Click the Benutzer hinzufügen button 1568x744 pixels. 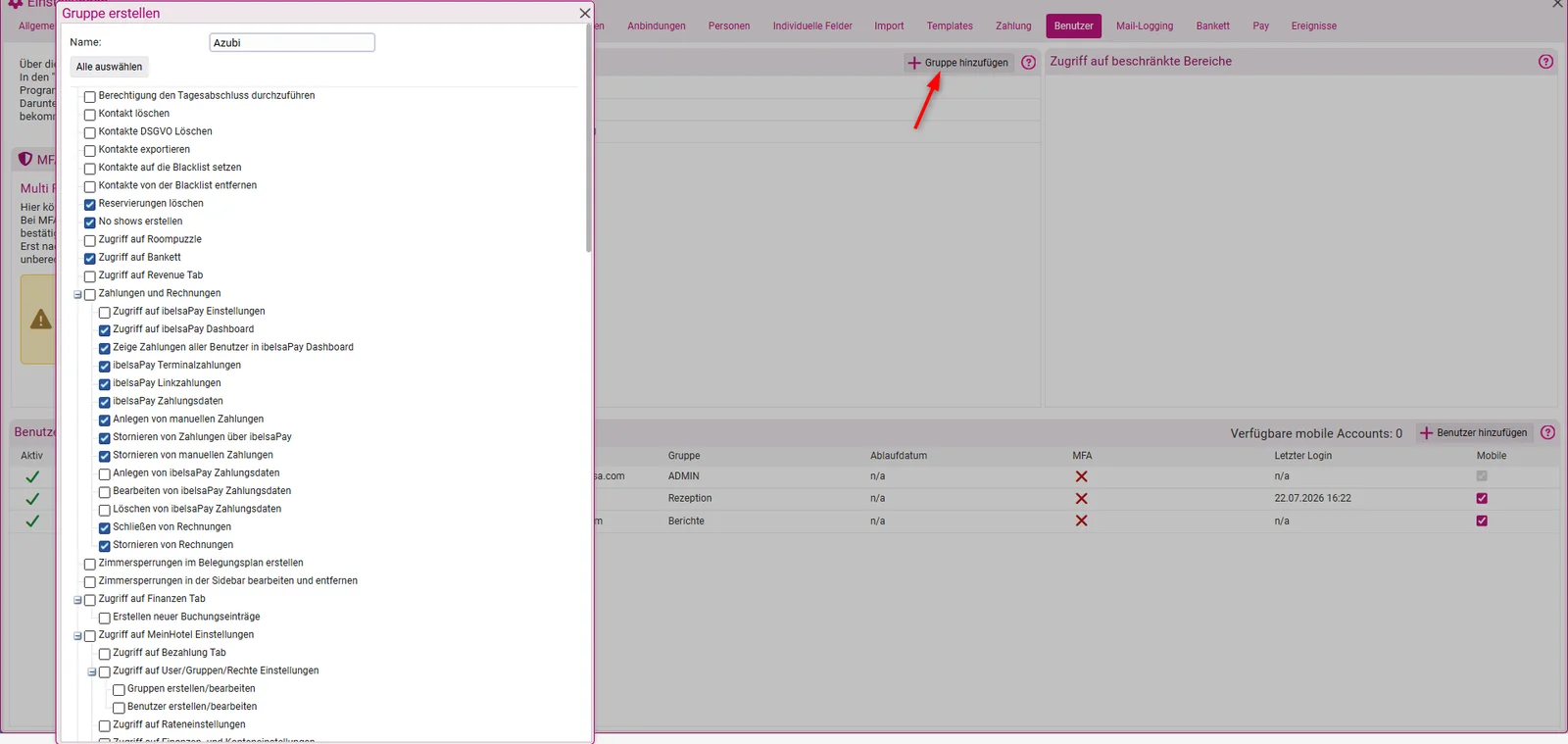pos(1474,433)
